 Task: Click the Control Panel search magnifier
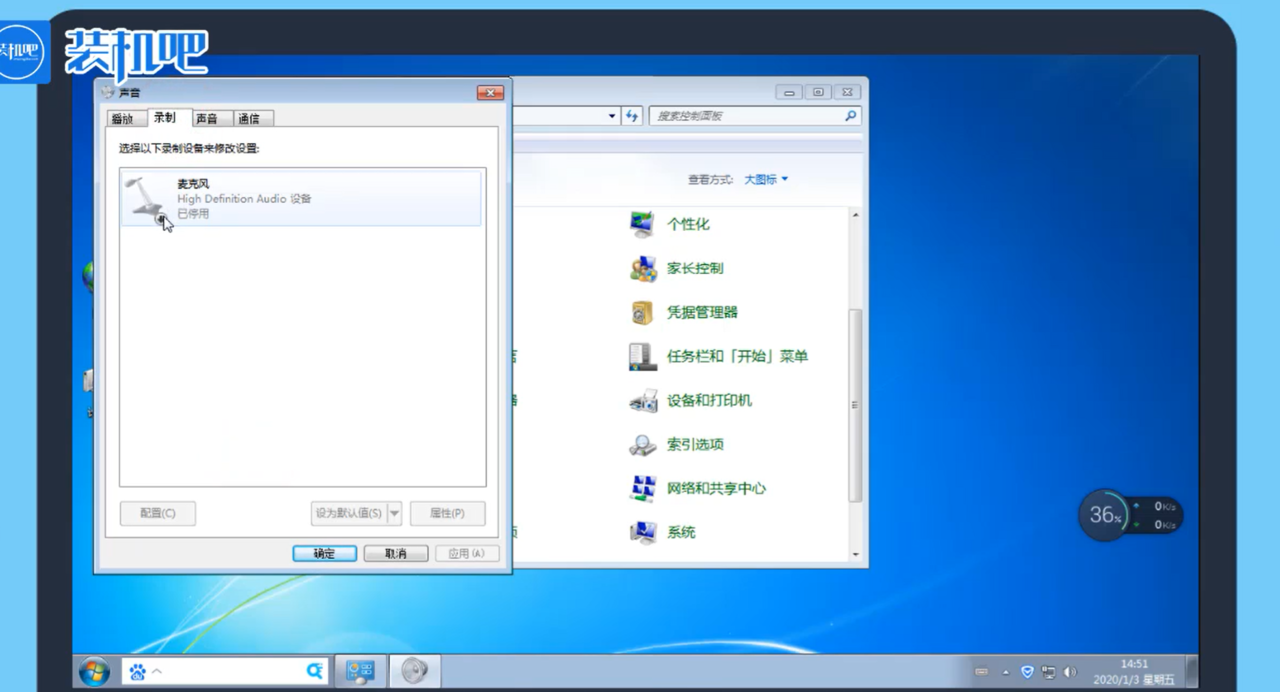coord(851,116)
